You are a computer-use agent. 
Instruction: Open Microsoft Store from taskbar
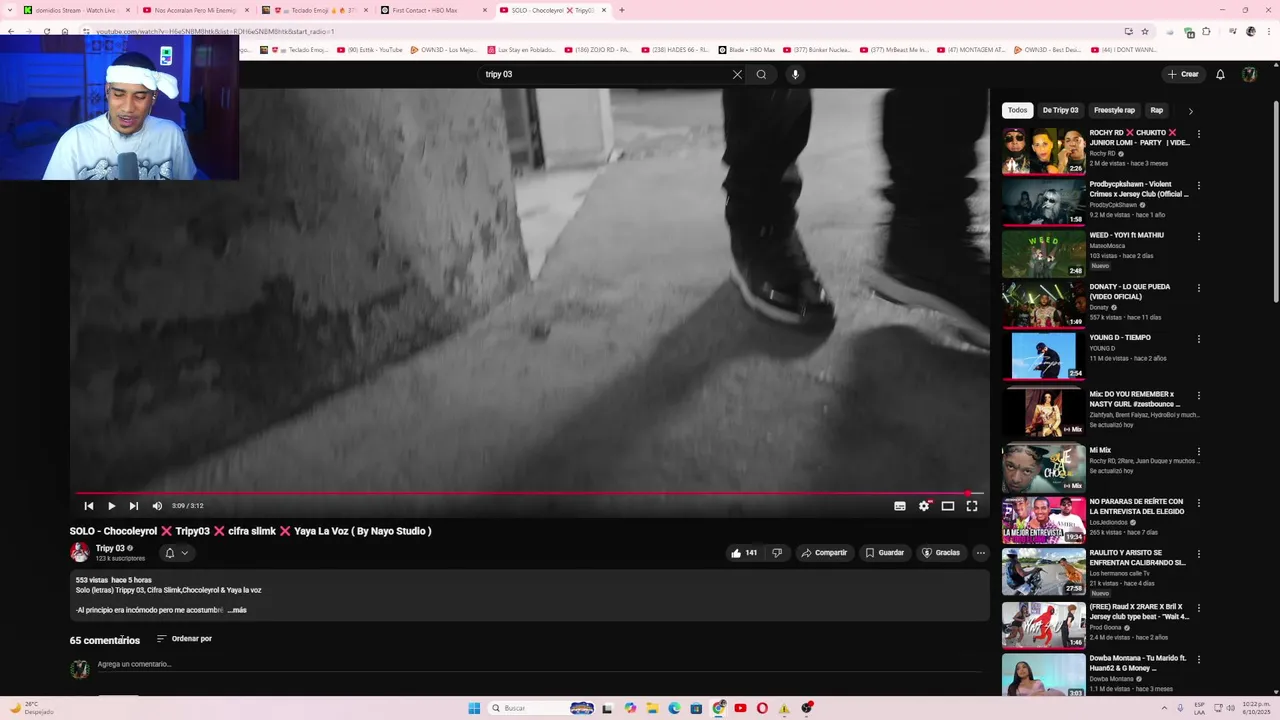pos(696,708)
